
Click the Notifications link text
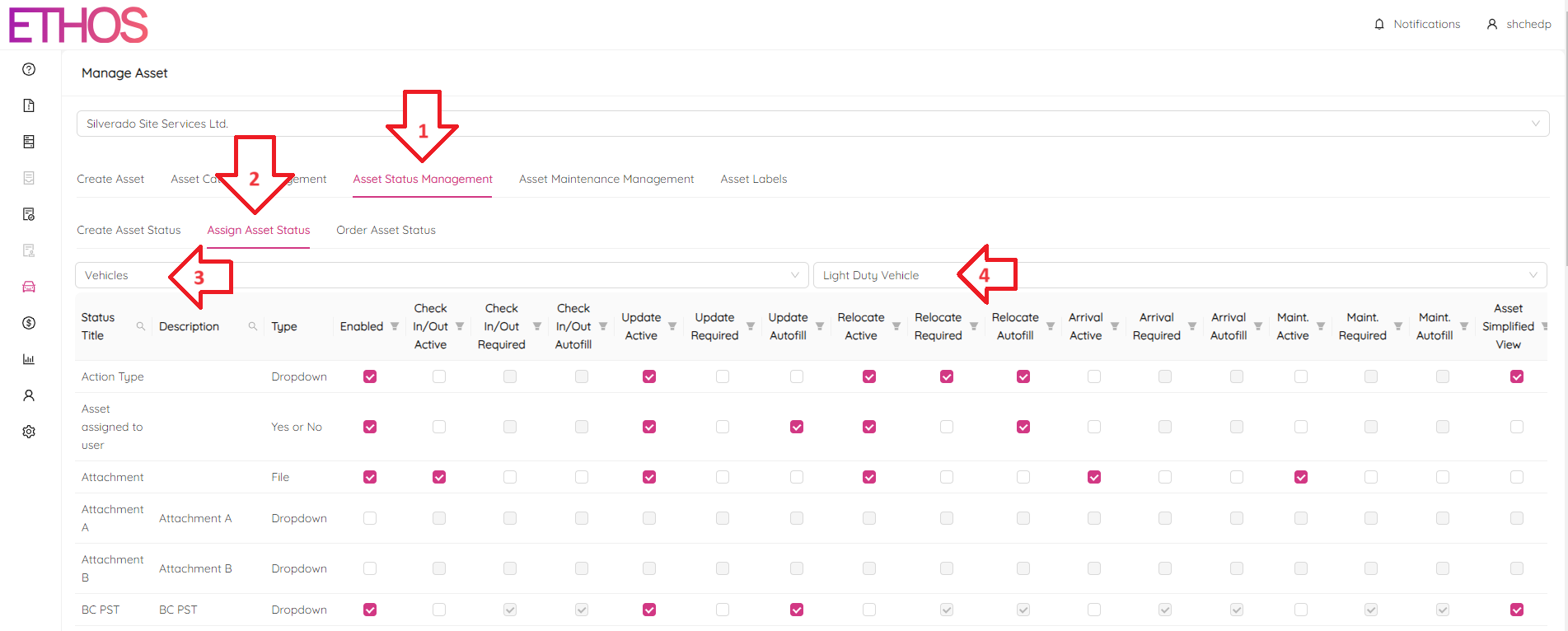pos(1427,24)
